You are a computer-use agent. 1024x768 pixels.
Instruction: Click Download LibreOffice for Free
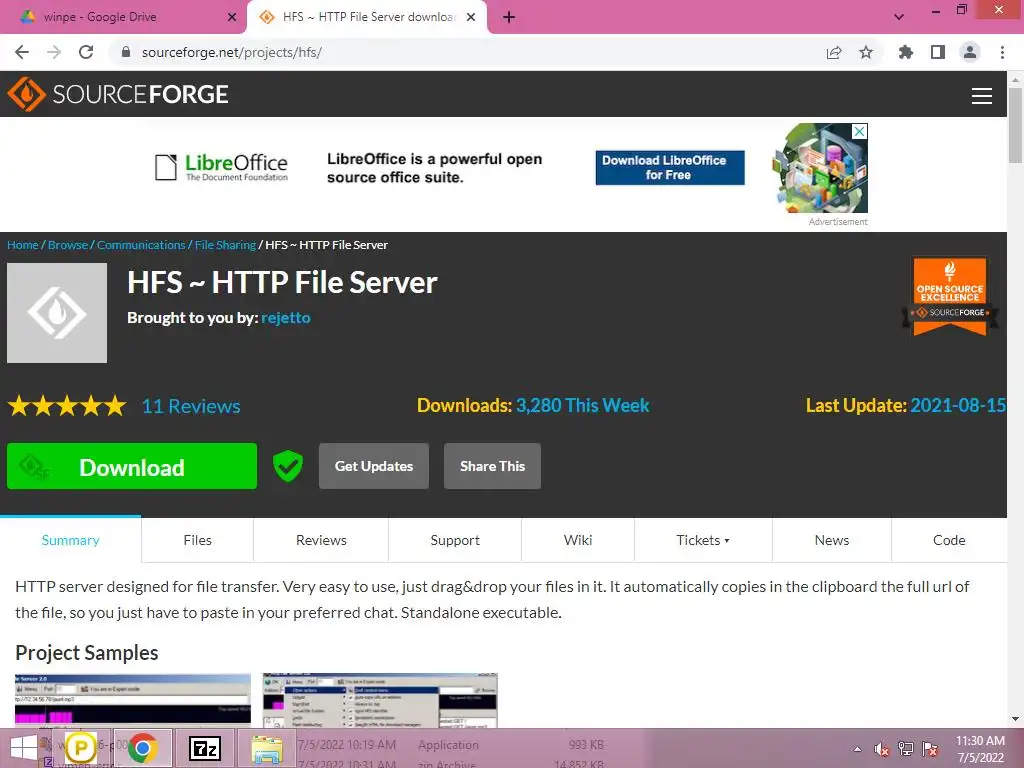(x=669, y=168)
